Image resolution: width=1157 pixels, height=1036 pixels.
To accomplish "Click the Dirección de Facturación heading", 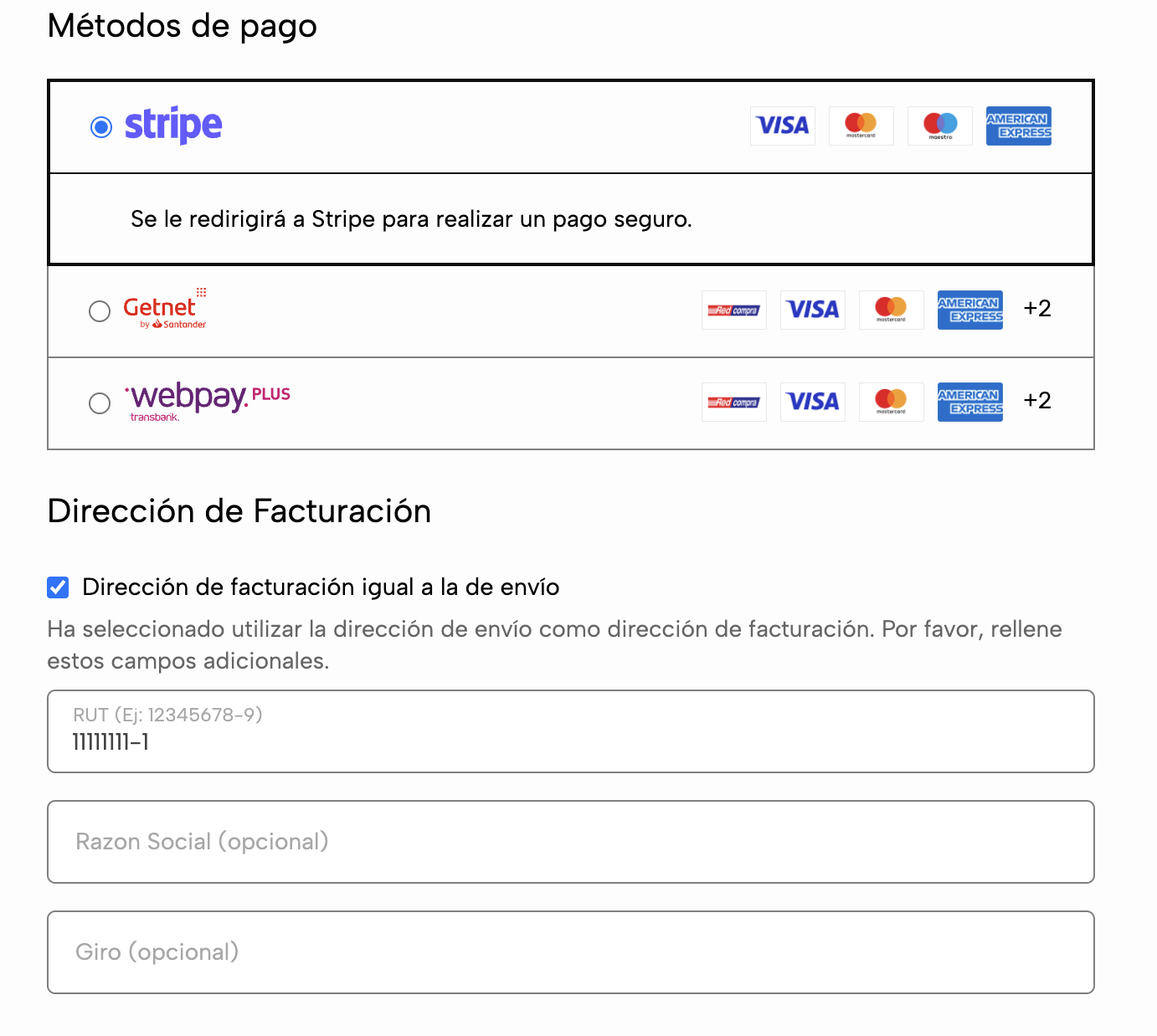I will pyautogui.click(x=239, y=511).
